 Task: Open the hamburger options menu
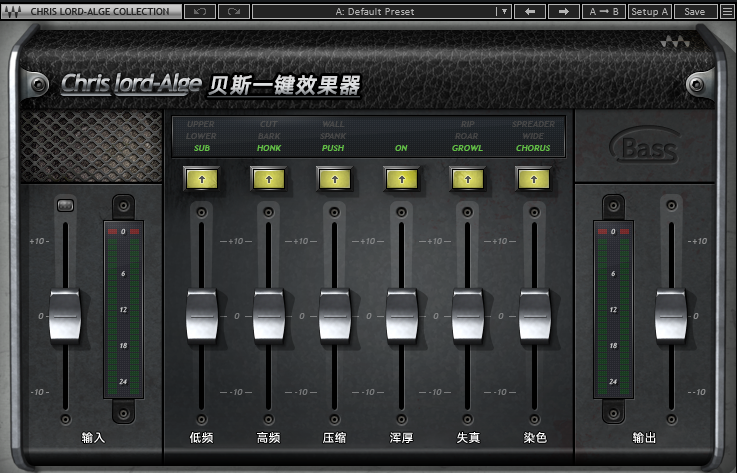(x=727, y=12)
